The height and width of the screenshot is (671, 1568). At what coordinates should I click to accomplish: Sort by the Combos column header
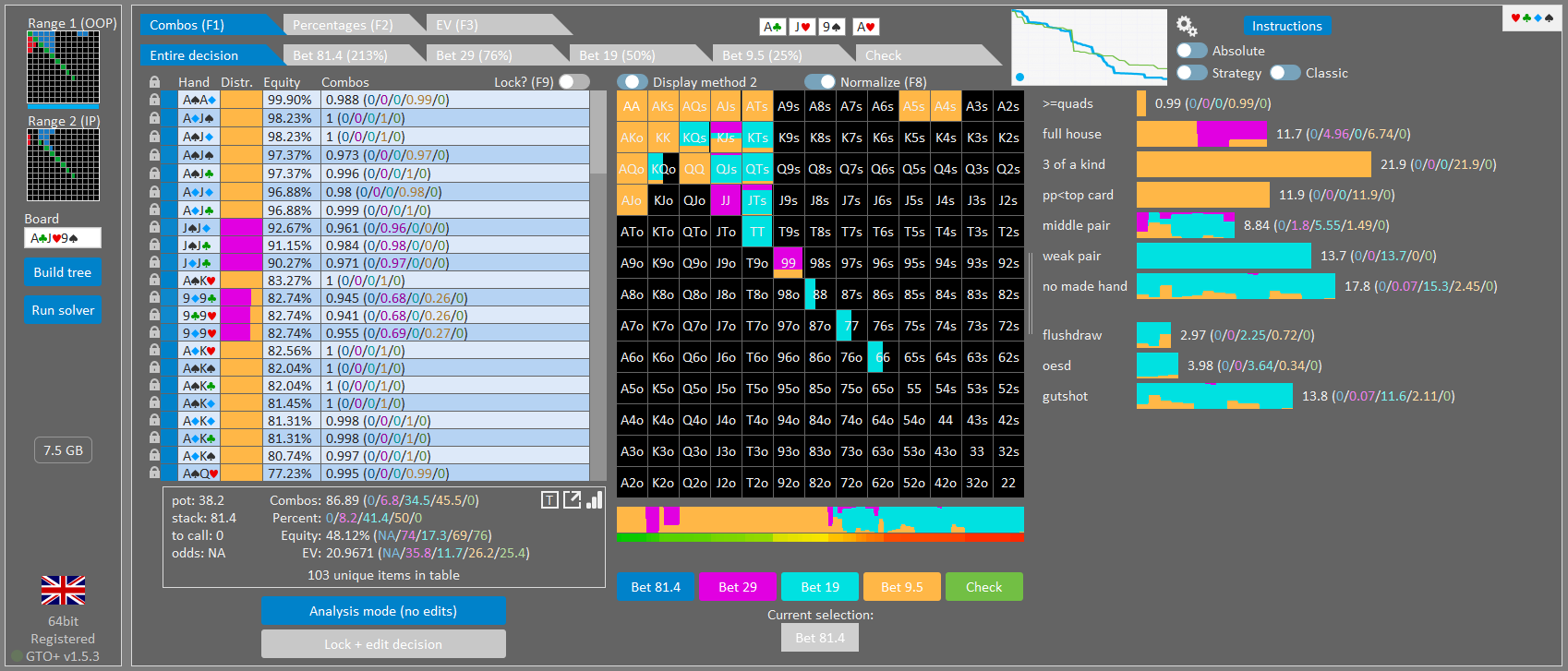[x=345, y=82]
